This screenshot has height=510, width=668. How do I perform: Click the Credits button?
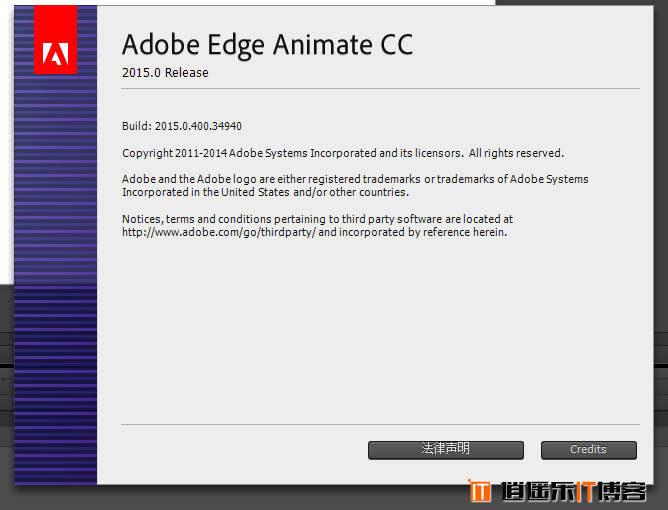pos(589,450)
